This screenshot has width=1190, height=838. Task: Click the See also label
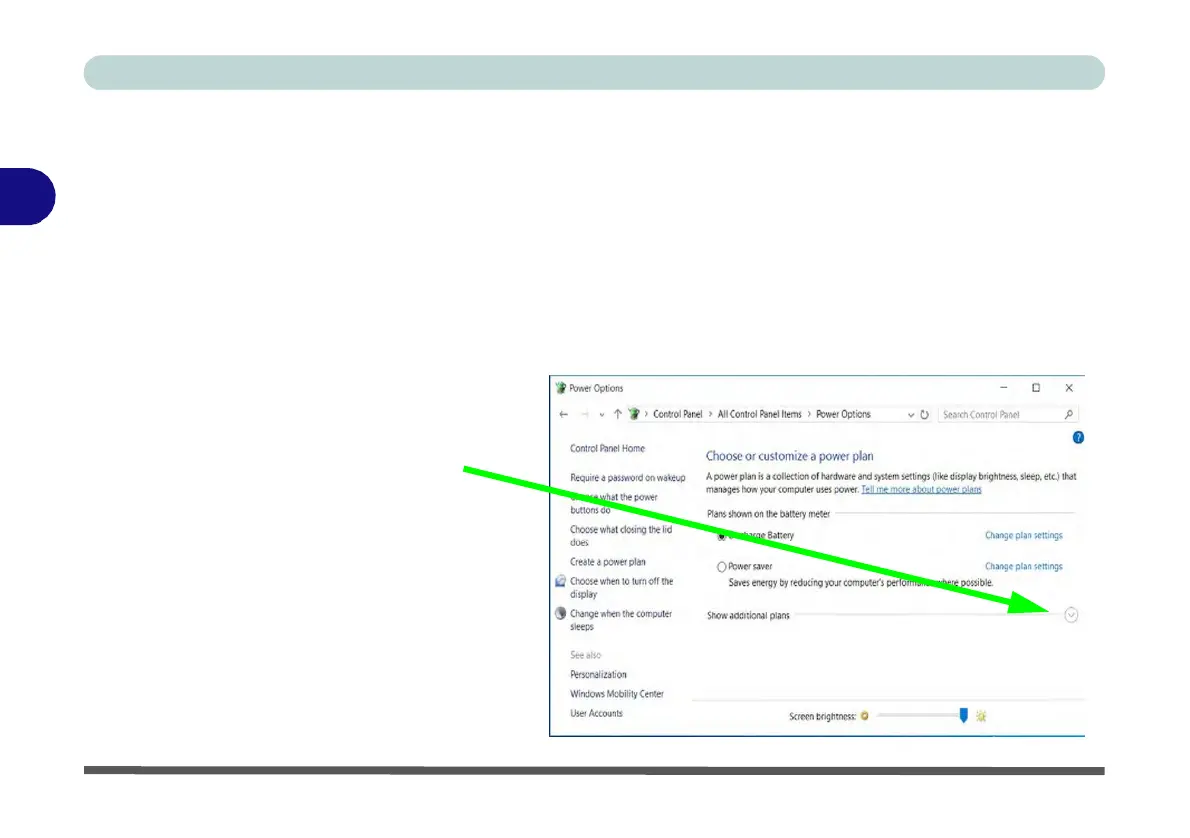[x=585, y=655]
